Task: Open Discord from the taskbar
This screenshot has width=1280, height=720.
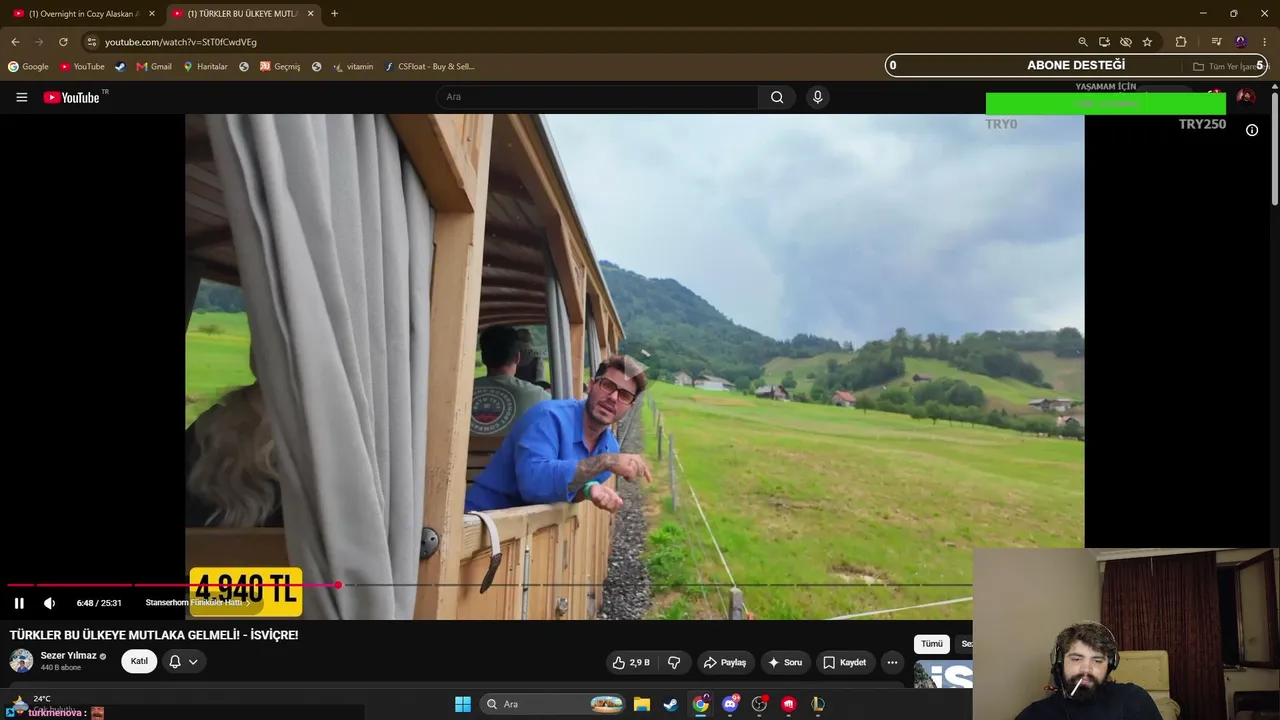Action: coord(730,704)
